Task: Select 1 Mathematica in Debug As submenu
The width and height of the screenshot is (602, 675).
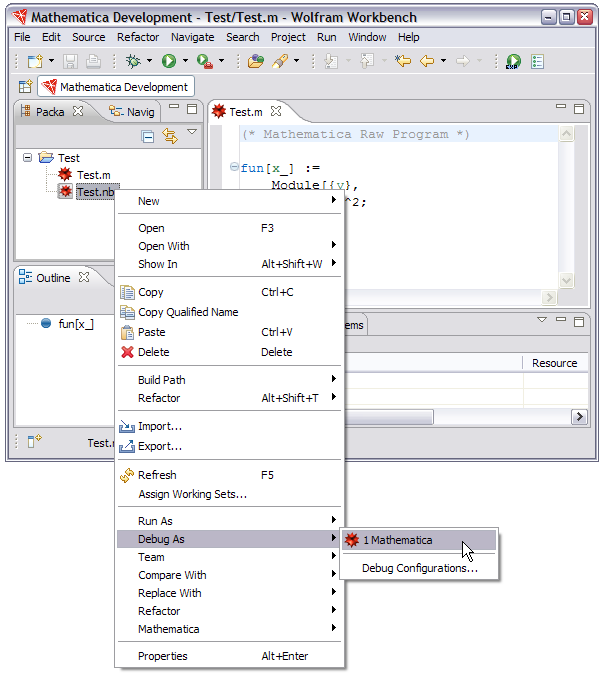Action: [419, 540]
